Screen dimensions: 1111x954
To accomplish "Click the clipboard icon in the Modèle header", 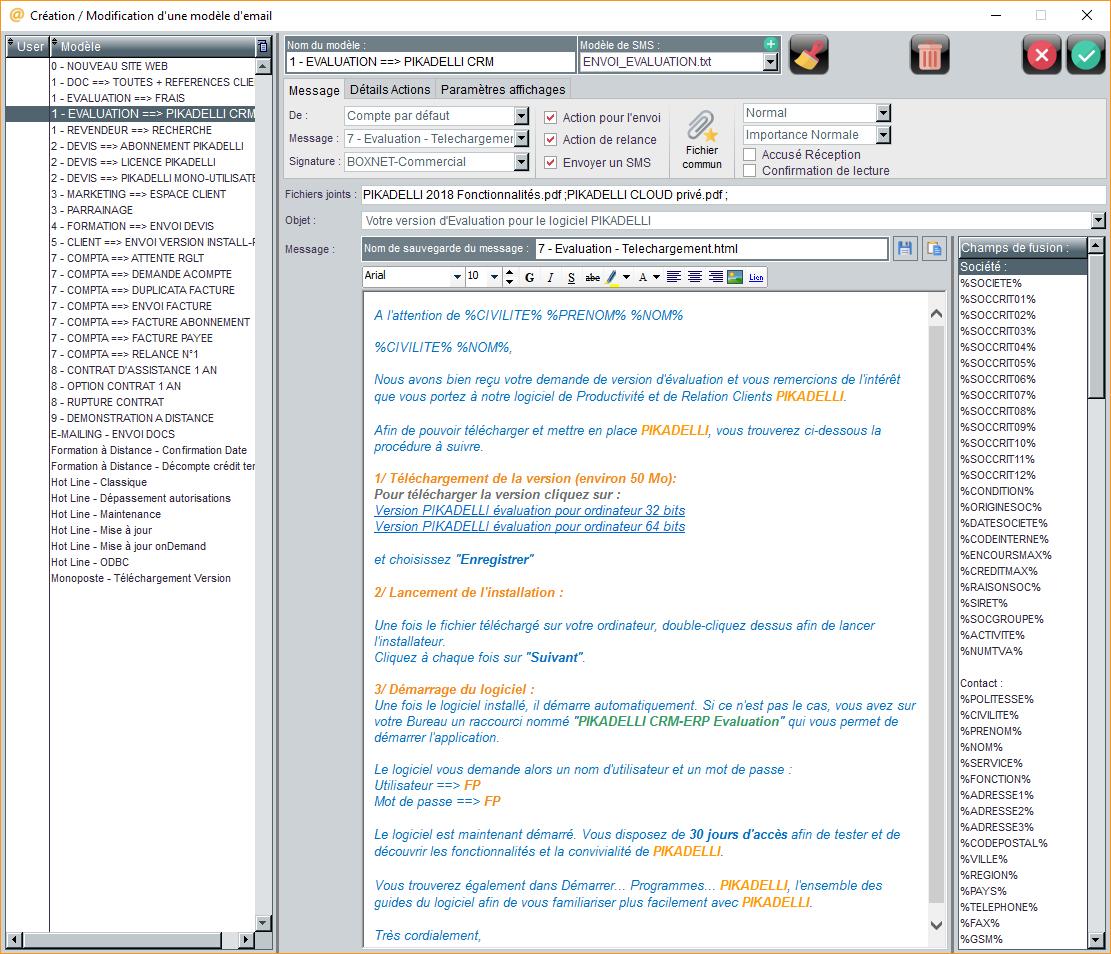I will coord(262,46).
